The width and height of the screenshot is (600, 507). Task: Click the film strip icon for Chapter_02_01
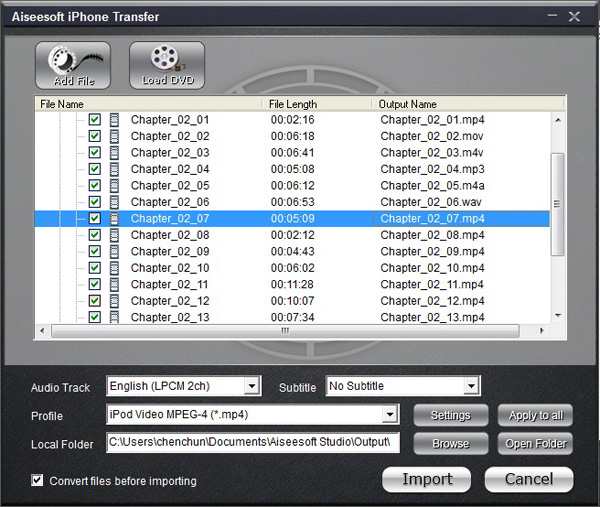(114, 120)
